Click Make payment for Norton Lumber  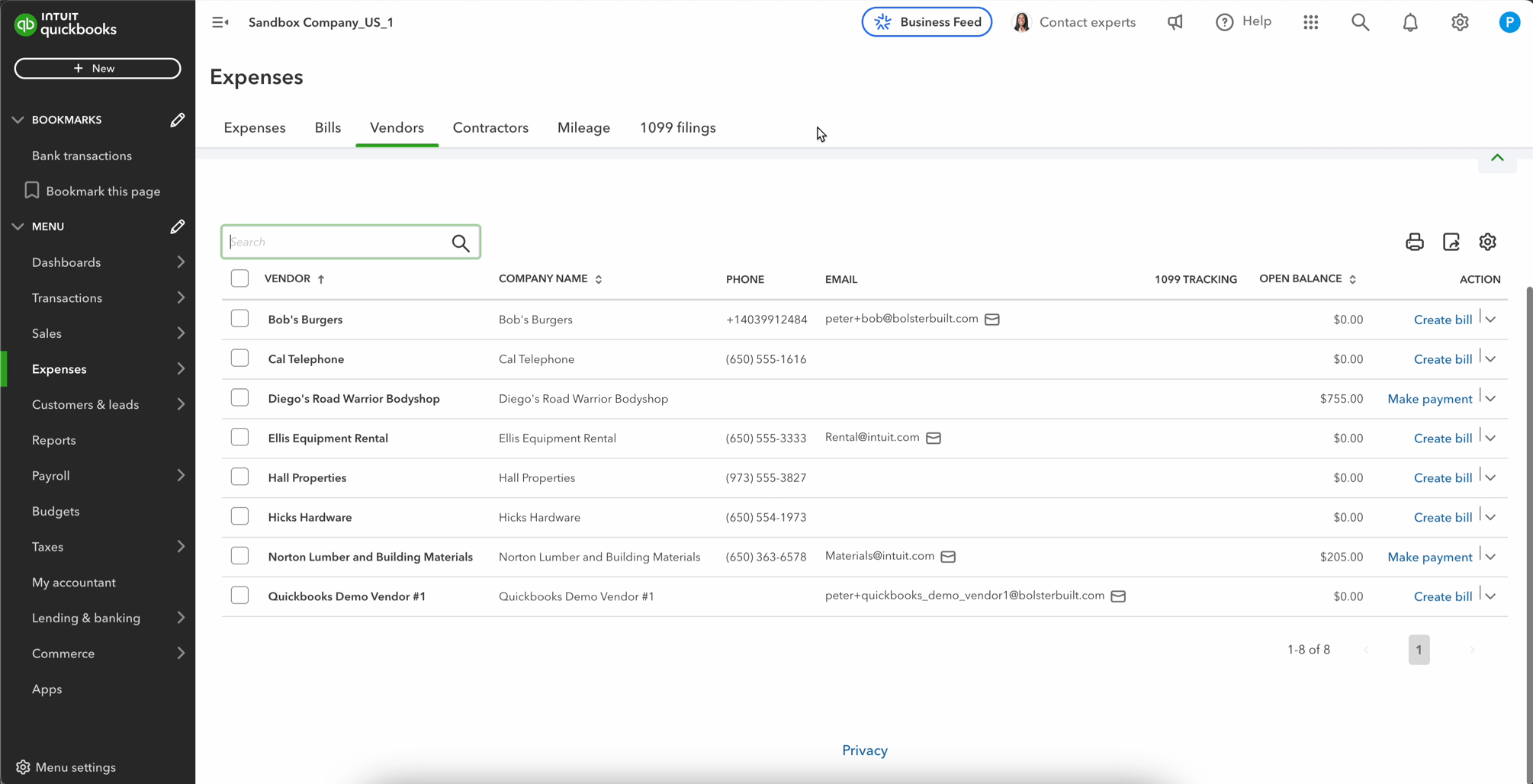1429,557
